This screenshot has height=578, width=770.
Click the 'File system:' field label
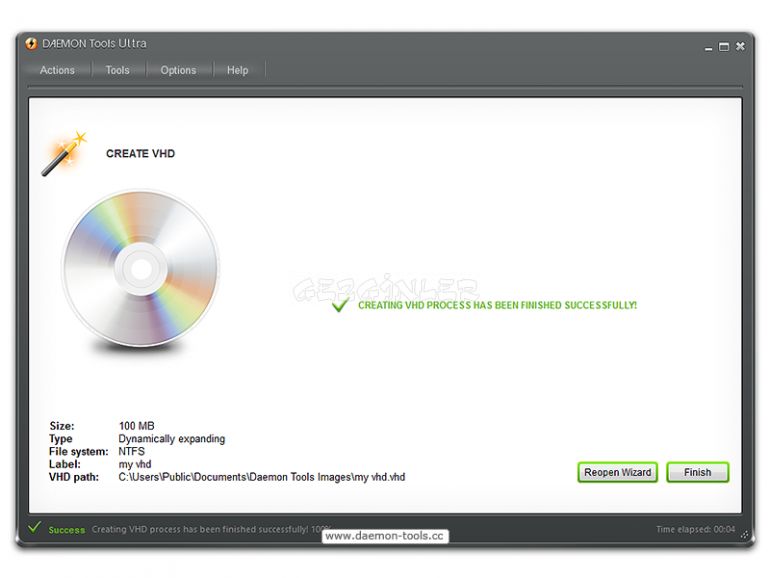point(79,451)
